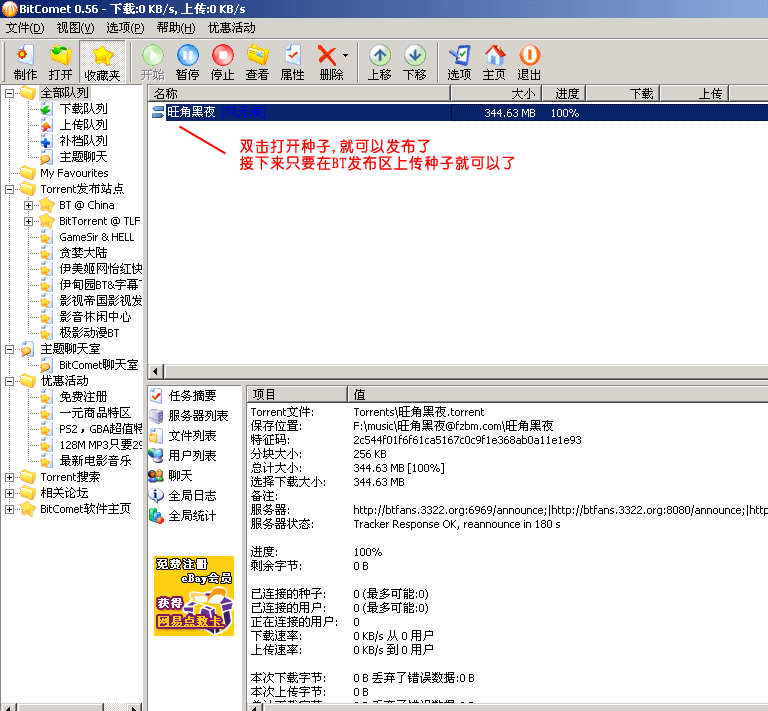
Task: Open the 文件(D) menu
Action: [24, 28]
